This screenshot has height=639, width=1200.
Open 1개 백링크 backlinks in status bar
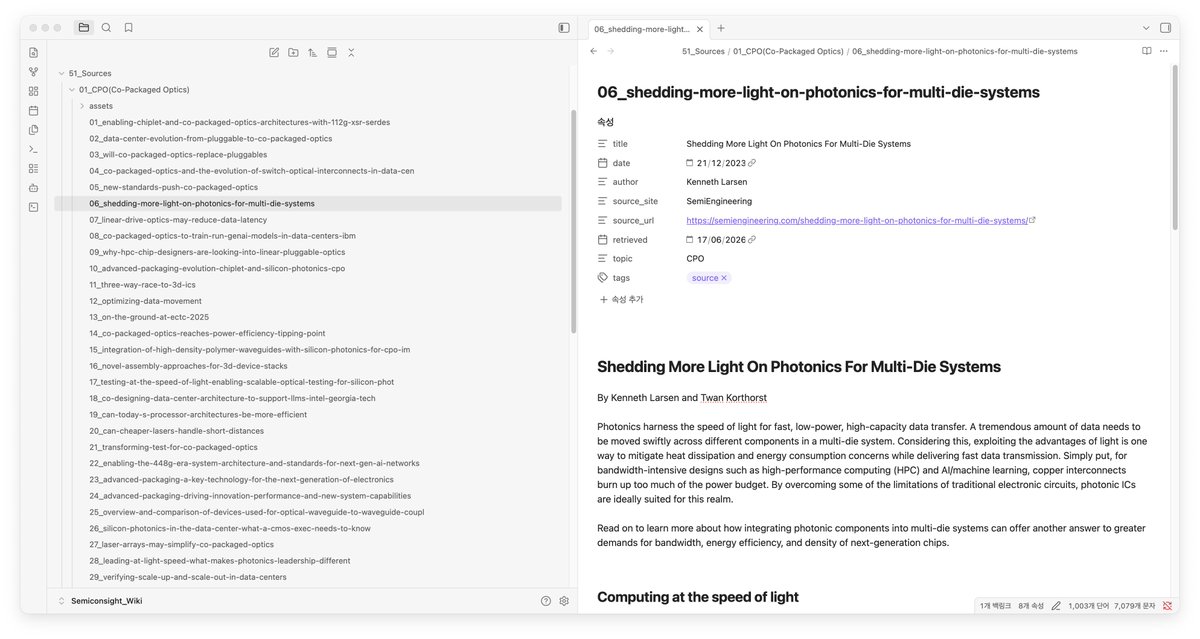(x=995, y=606)
